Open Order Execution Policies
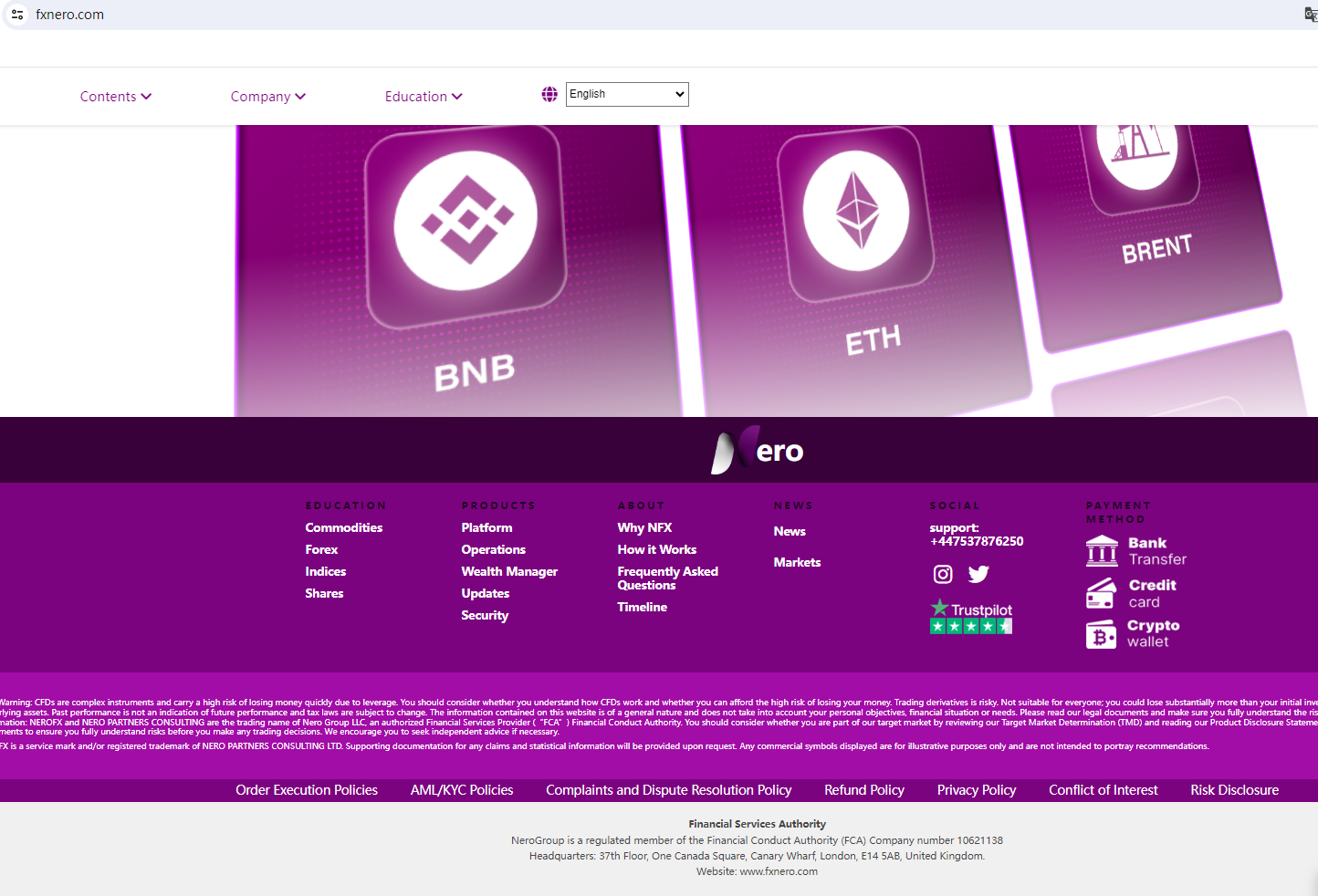The image size is (1318, 896). click(x=307, y=790)
